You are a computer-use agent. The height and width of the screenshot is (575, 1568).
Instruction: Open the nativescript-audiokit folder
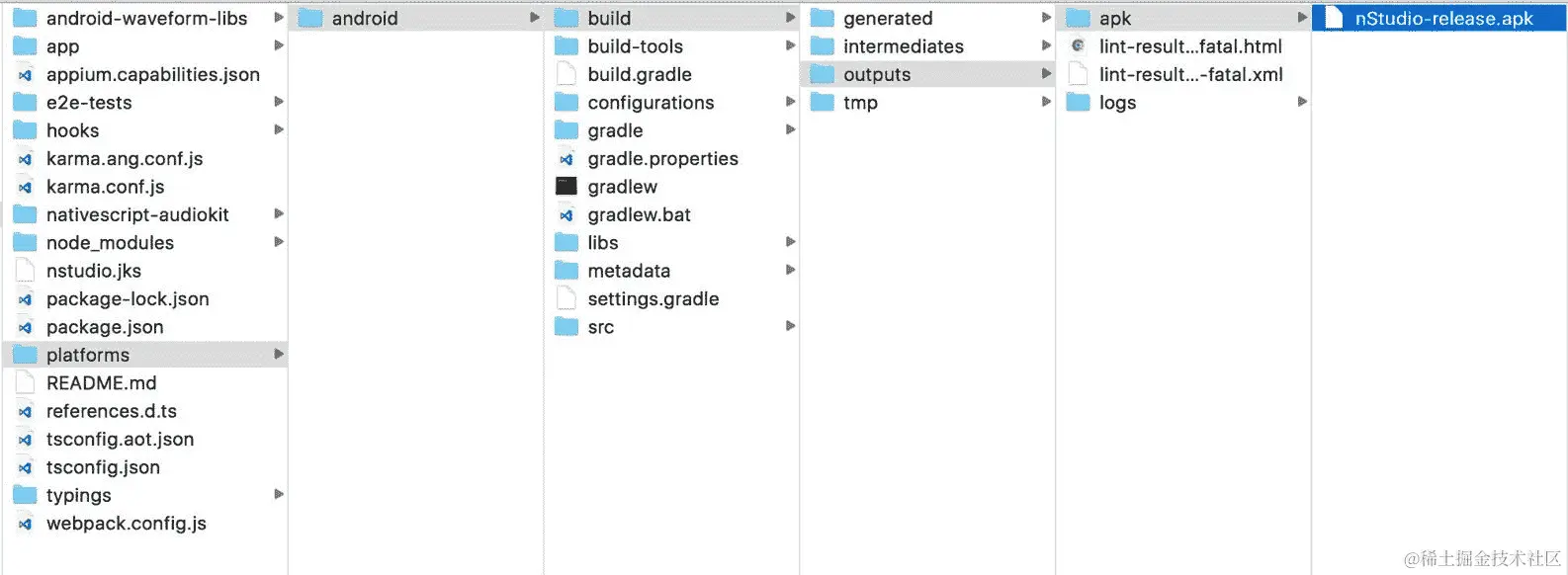tap(136, 214)
